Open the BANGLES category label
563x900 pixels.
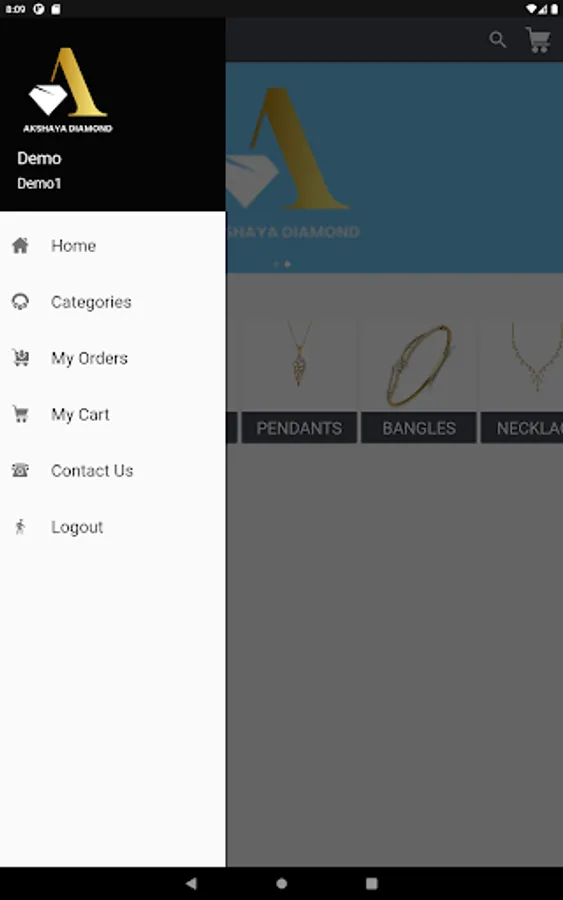(419, 428)
